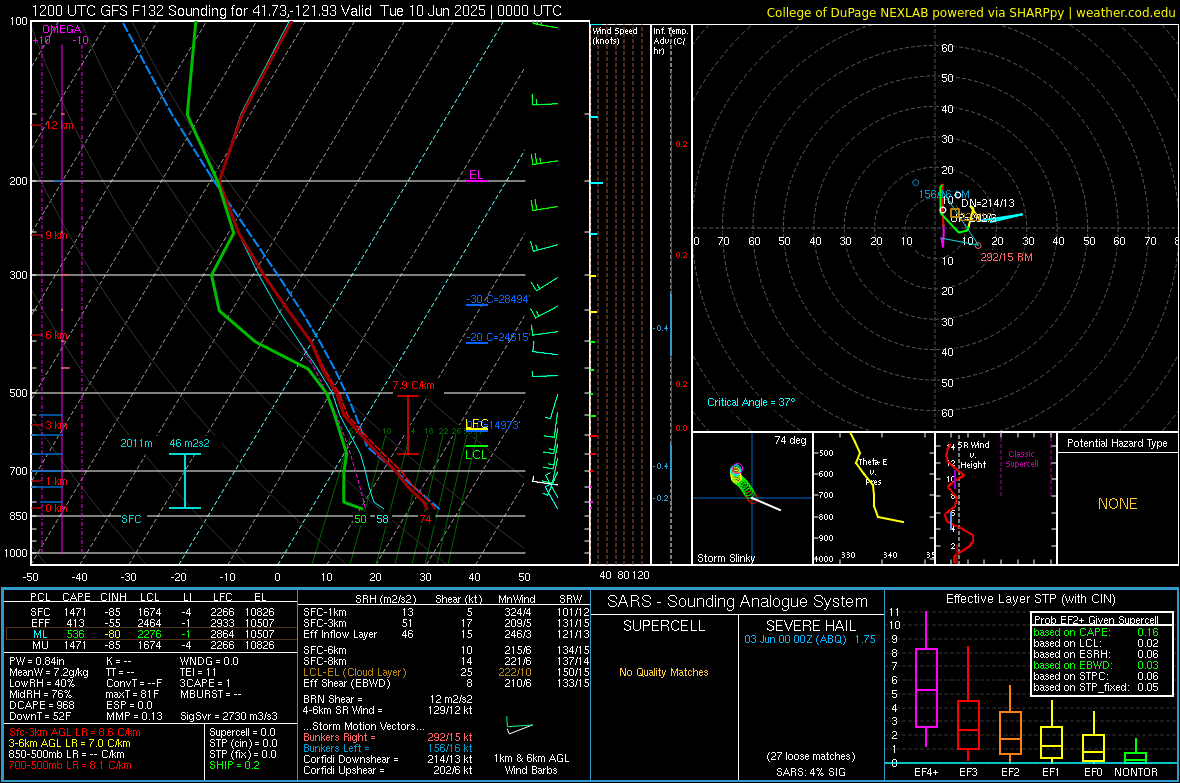Click the MidRH = 76% value
This screenshot has width=1180, height=783.
point(40,694)
